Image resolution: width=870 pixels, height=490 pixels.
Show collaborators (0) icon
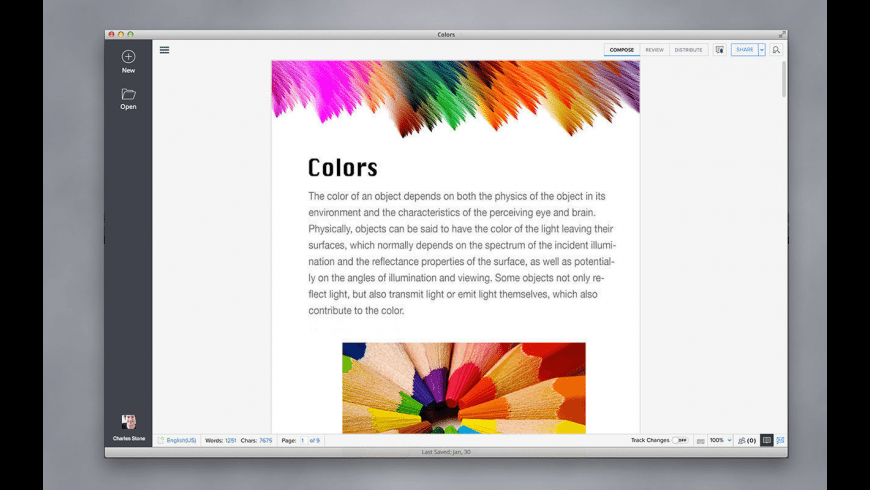click(747, 441)
